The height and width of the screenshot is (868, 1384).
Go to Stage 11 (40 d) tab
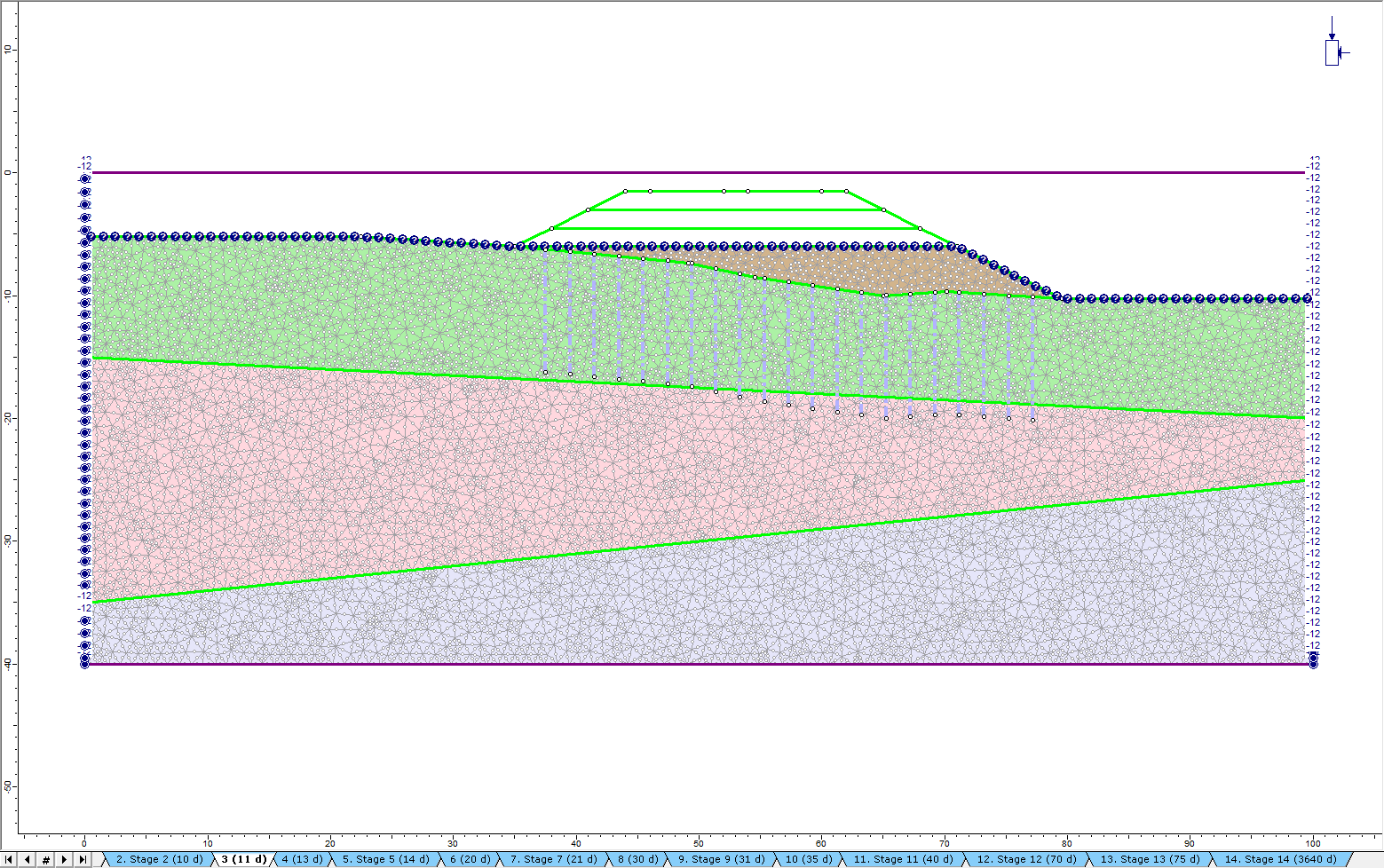[903, 859]
